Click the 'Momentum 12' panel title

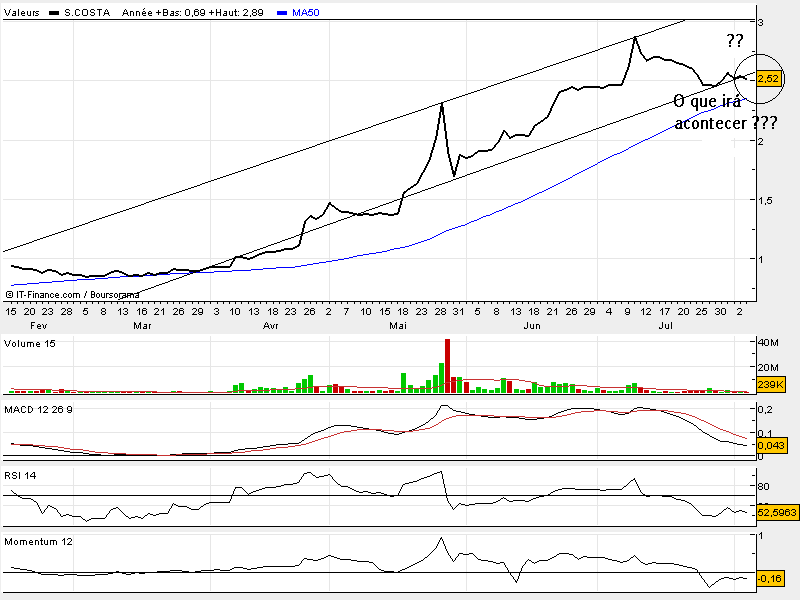click(38, 542)
